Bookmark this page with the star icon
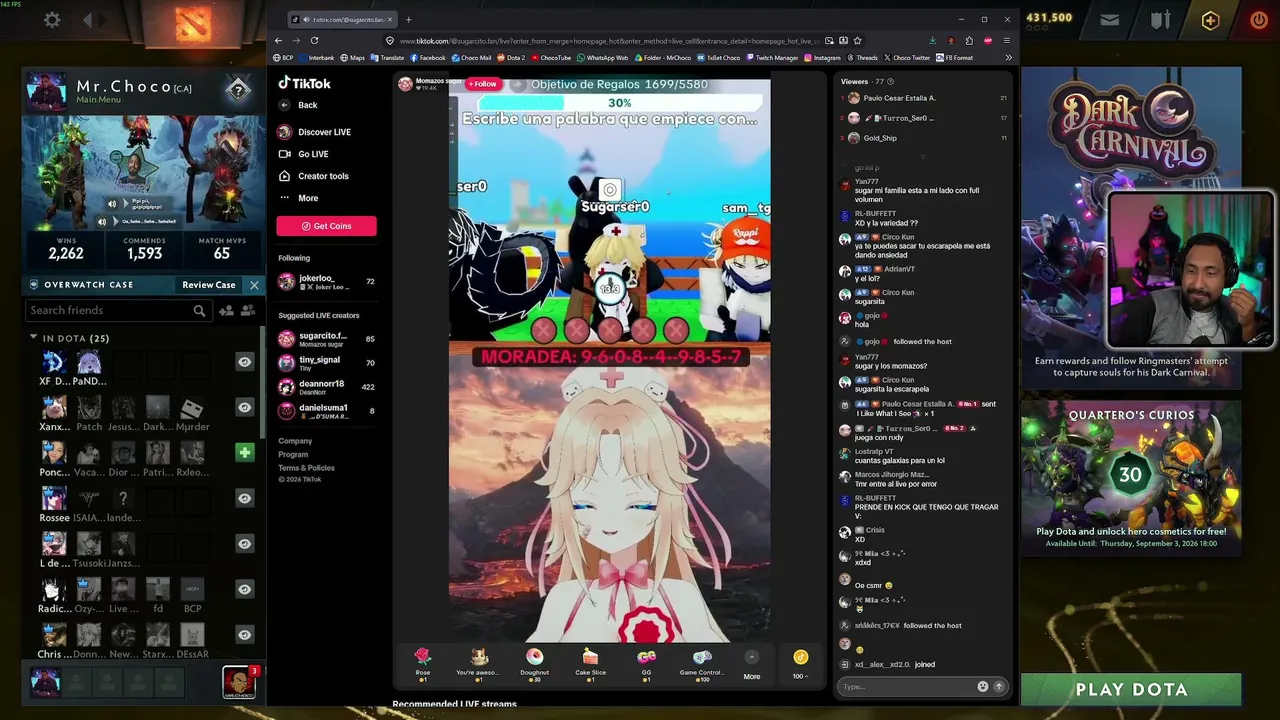 tap(857, 41)
